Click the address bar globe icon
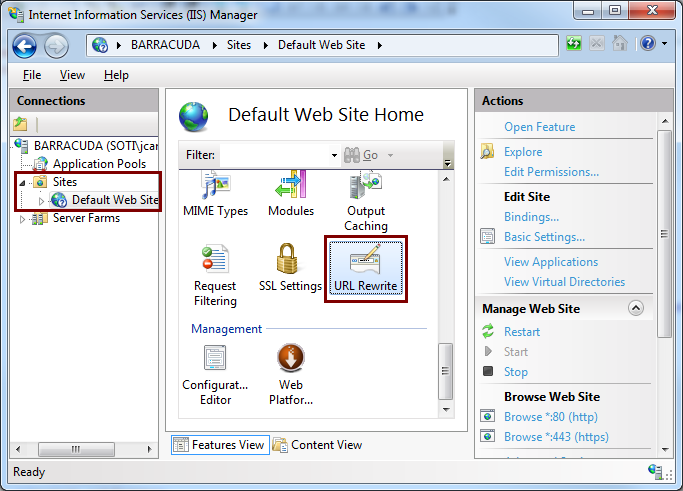Image resolution: width=683 pixels, height=491 pixels. point(100,45)
